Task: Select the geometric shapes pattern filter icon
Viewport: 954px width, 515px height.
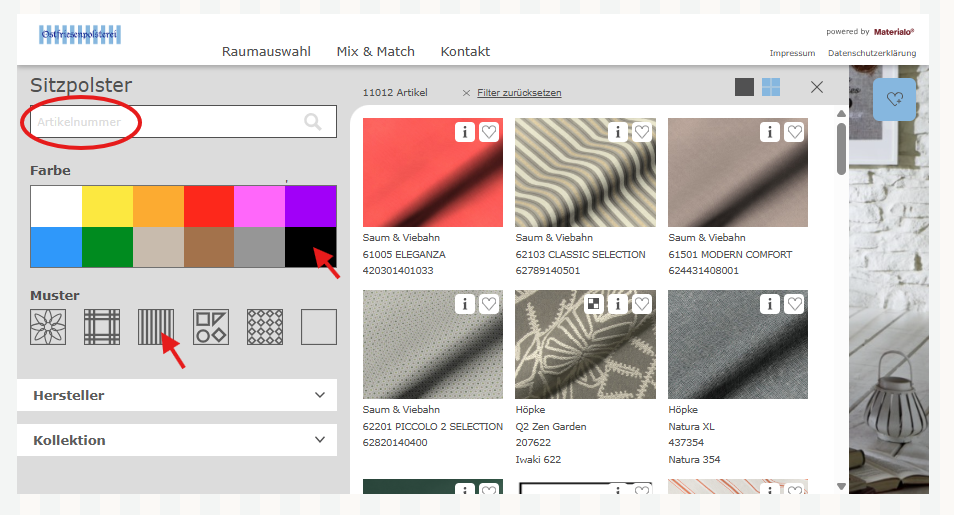Action: click(x=211, y=327)
